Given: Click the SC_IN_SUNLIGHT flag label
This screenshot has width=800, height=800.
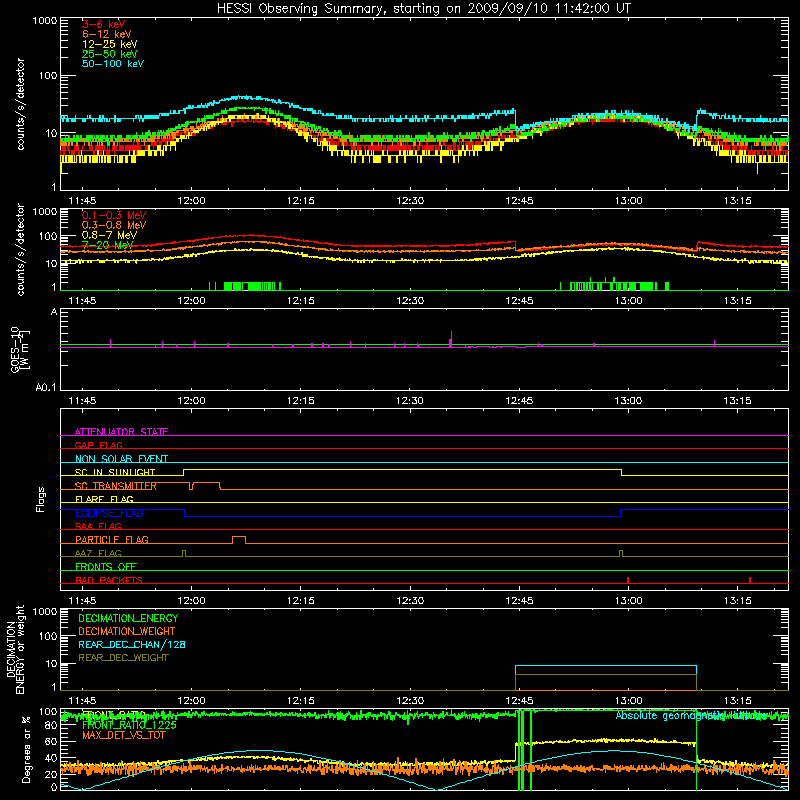Looking at the screenshot, I should click(115, 472).
